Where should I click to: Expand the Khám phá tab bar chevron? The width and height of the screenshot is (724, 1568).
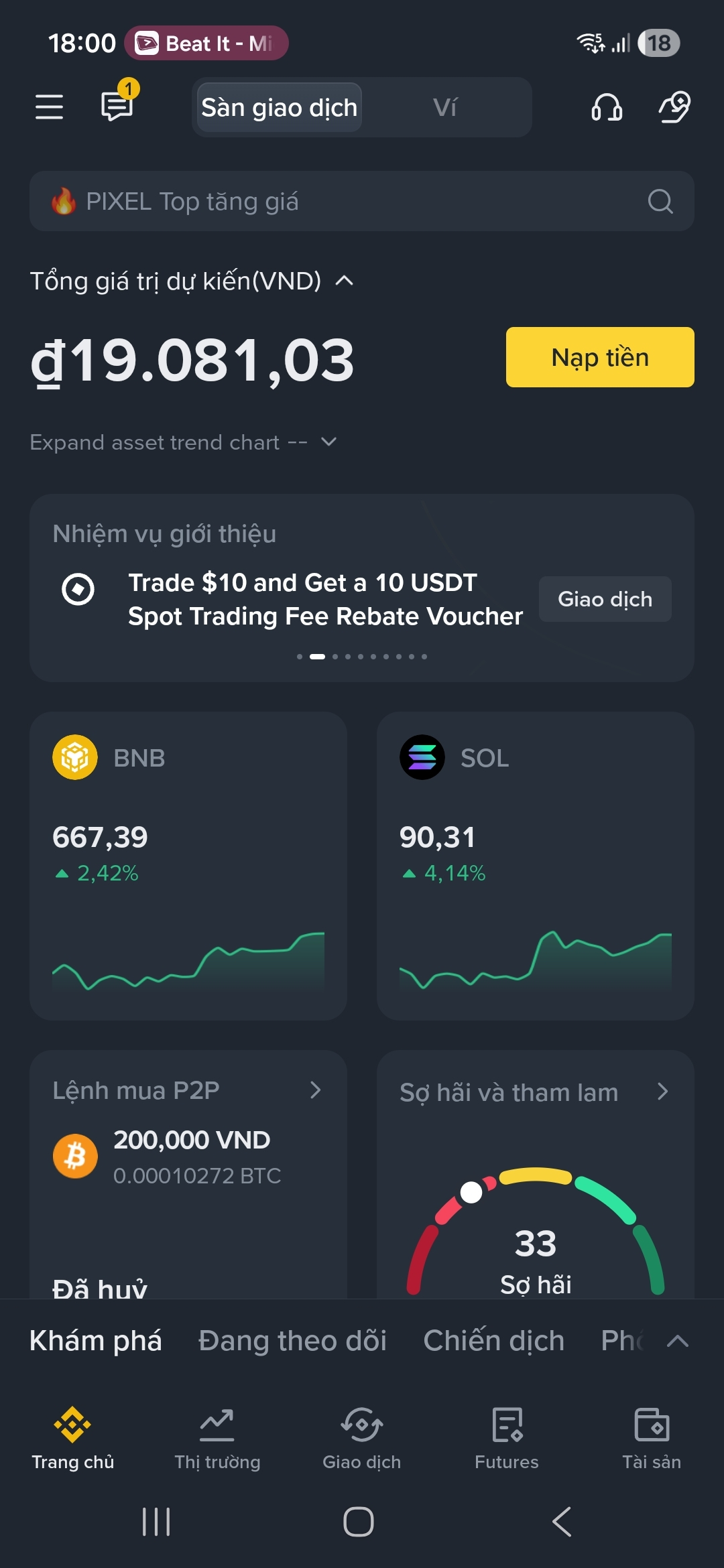[678, 1341]
